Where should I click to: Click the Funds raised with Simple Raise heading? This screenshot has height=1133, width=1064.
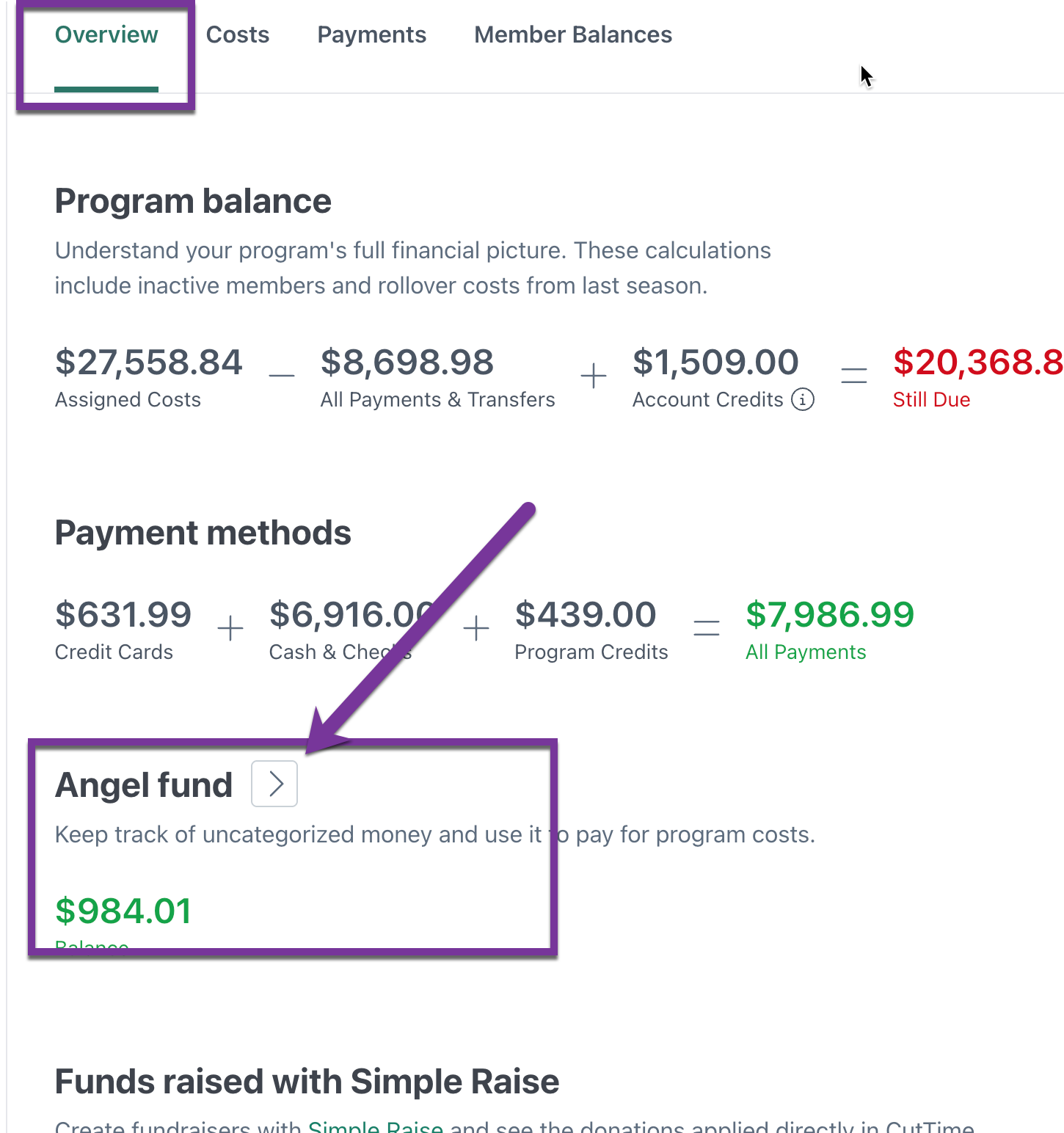(x=307, y=1082)
